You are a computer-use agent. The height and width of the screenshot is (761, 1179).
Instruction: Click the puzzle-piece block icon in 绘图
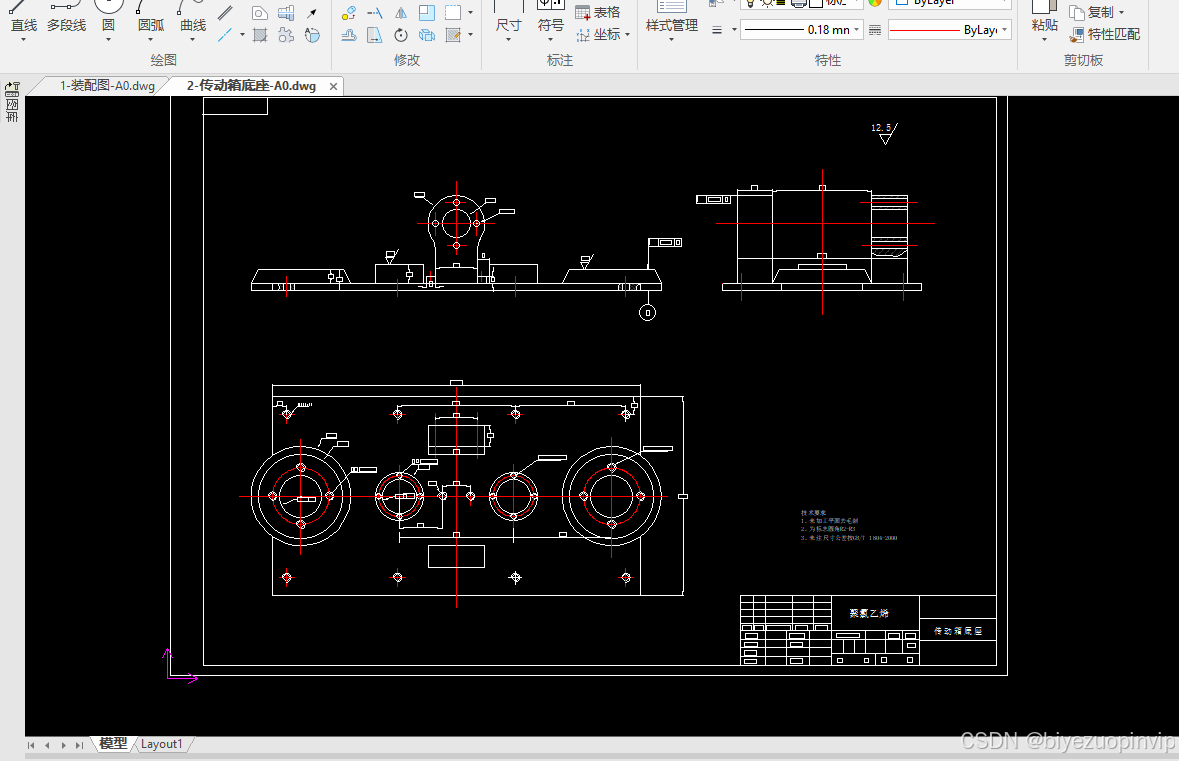pyautogui.click(x=286, y=35)
